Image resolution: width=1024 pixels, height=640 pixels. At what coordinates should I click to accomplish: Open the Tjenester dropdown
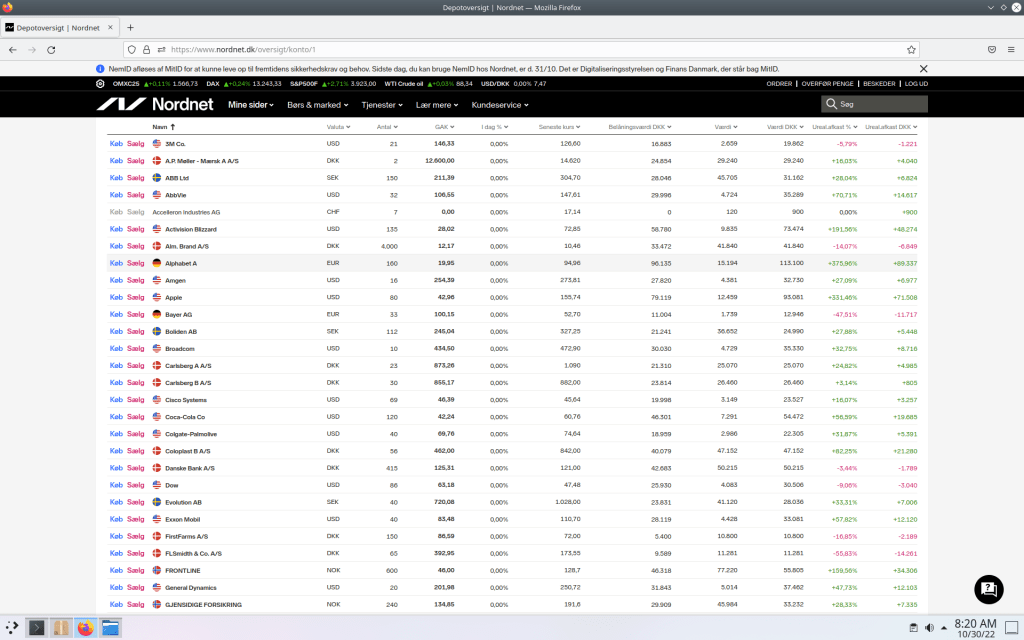(383, 104)
